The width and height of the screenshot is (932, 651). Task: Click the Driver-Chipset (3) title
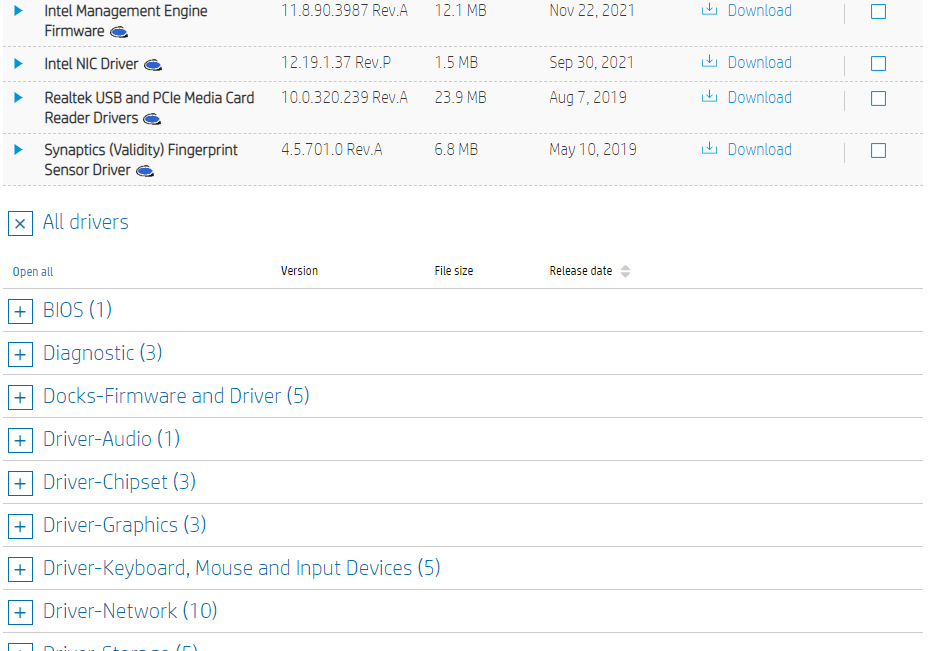[119, 482]
